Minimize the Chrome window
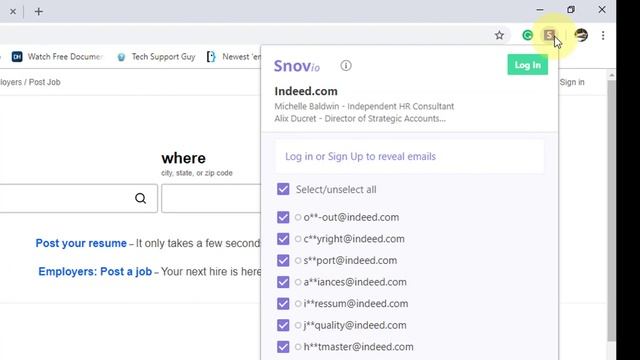This screenshot has height=360, width=640. (x=540, y=9)
